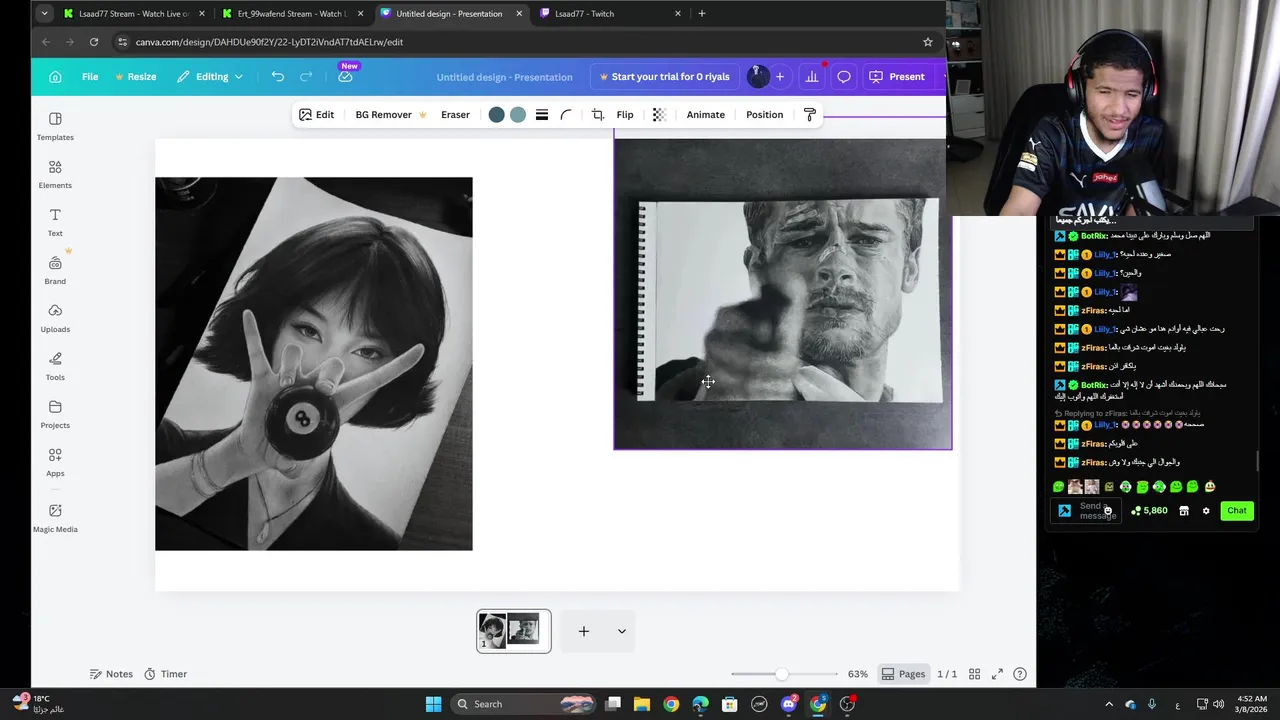Open the Templates panel in sidebar

point(55,126)
